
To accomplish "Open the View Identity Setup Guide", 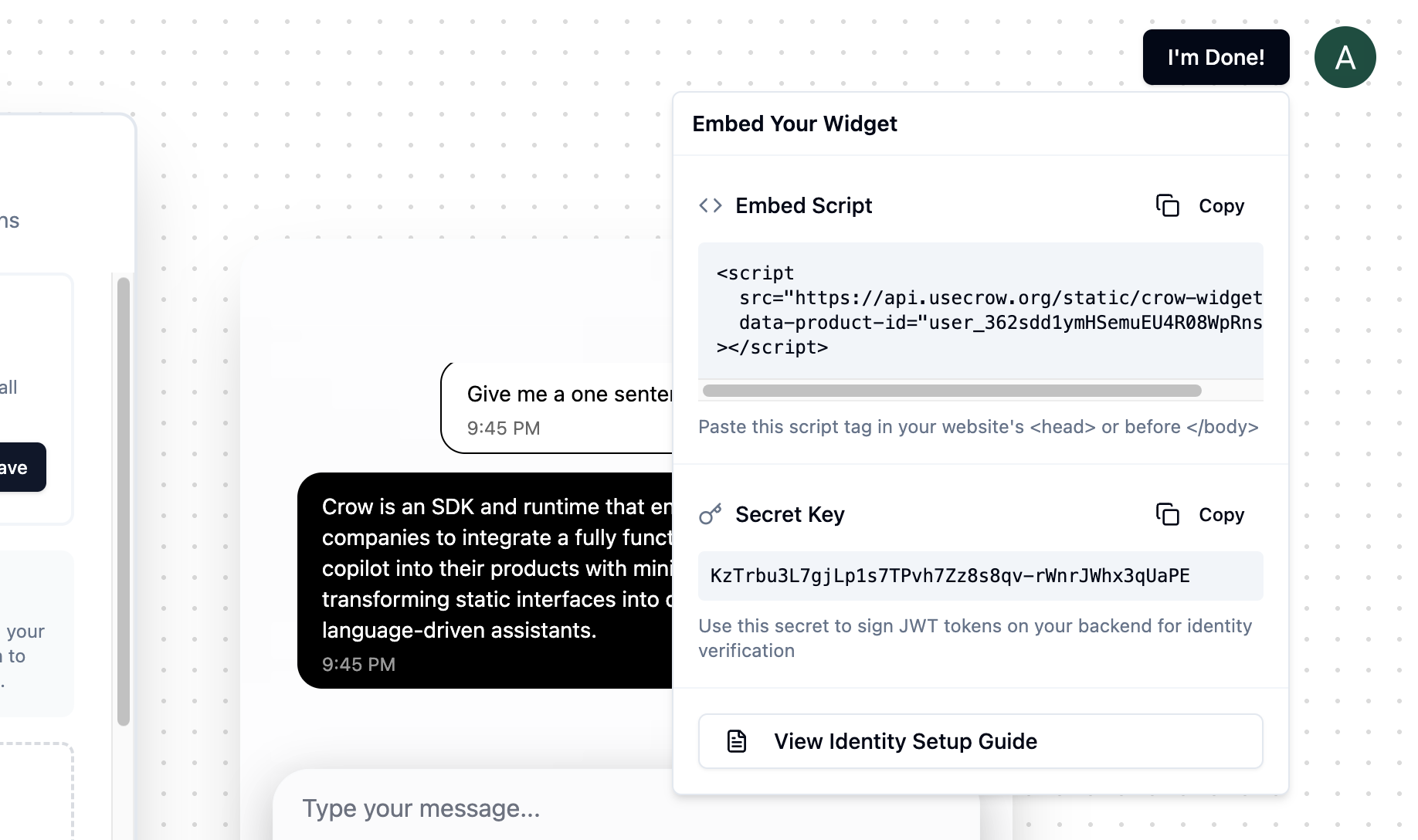I will pos(979,740).
